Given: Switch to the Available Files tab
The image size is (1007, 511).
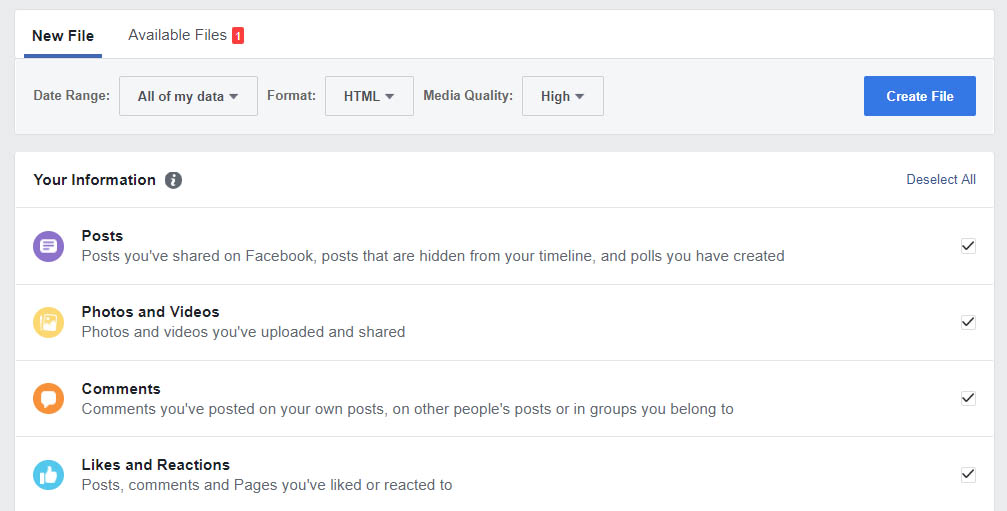Looking at the screenshot, I should coord(177,35).
